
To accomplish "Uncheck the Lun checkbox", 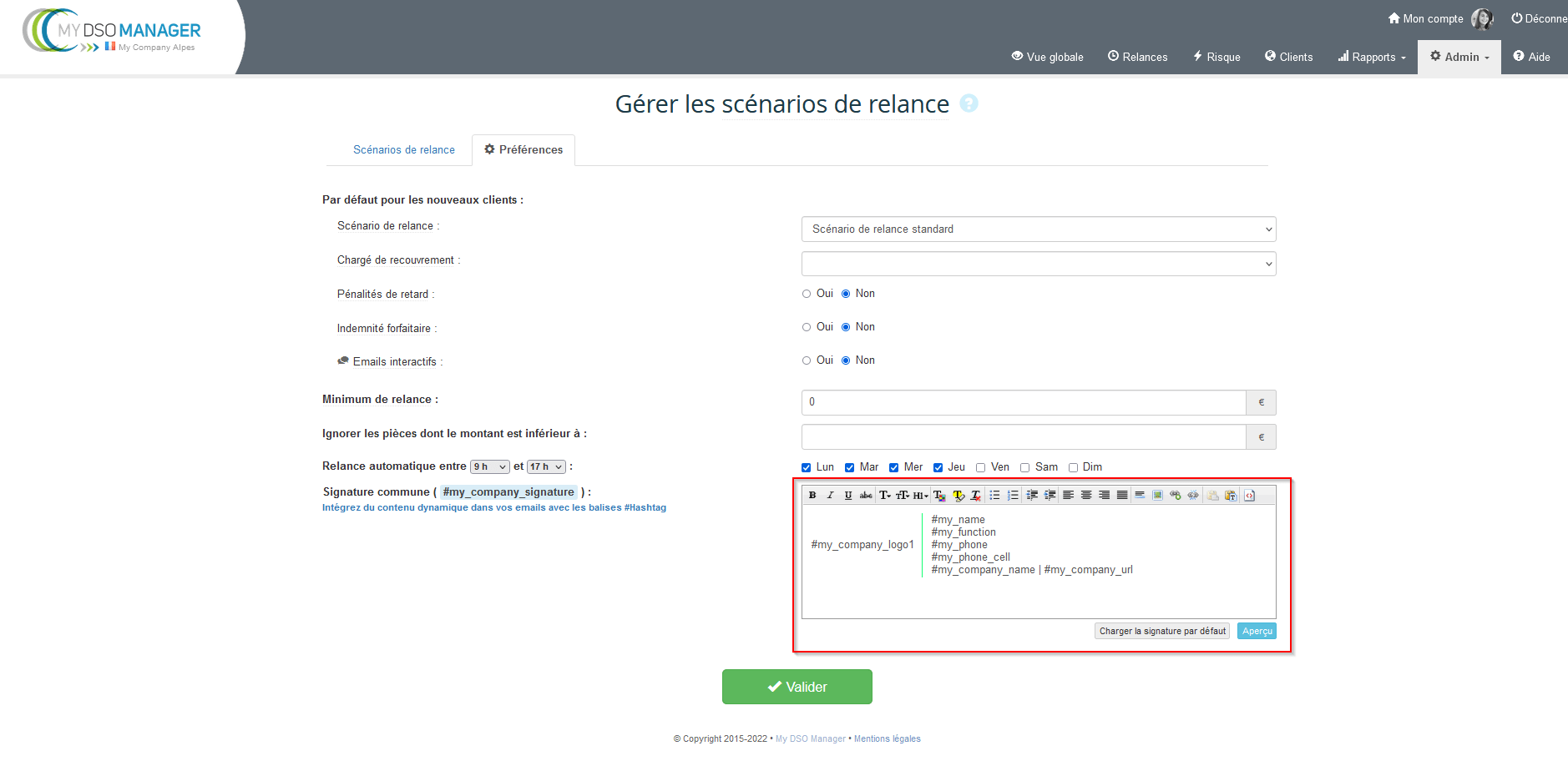I will coord(807,468).
